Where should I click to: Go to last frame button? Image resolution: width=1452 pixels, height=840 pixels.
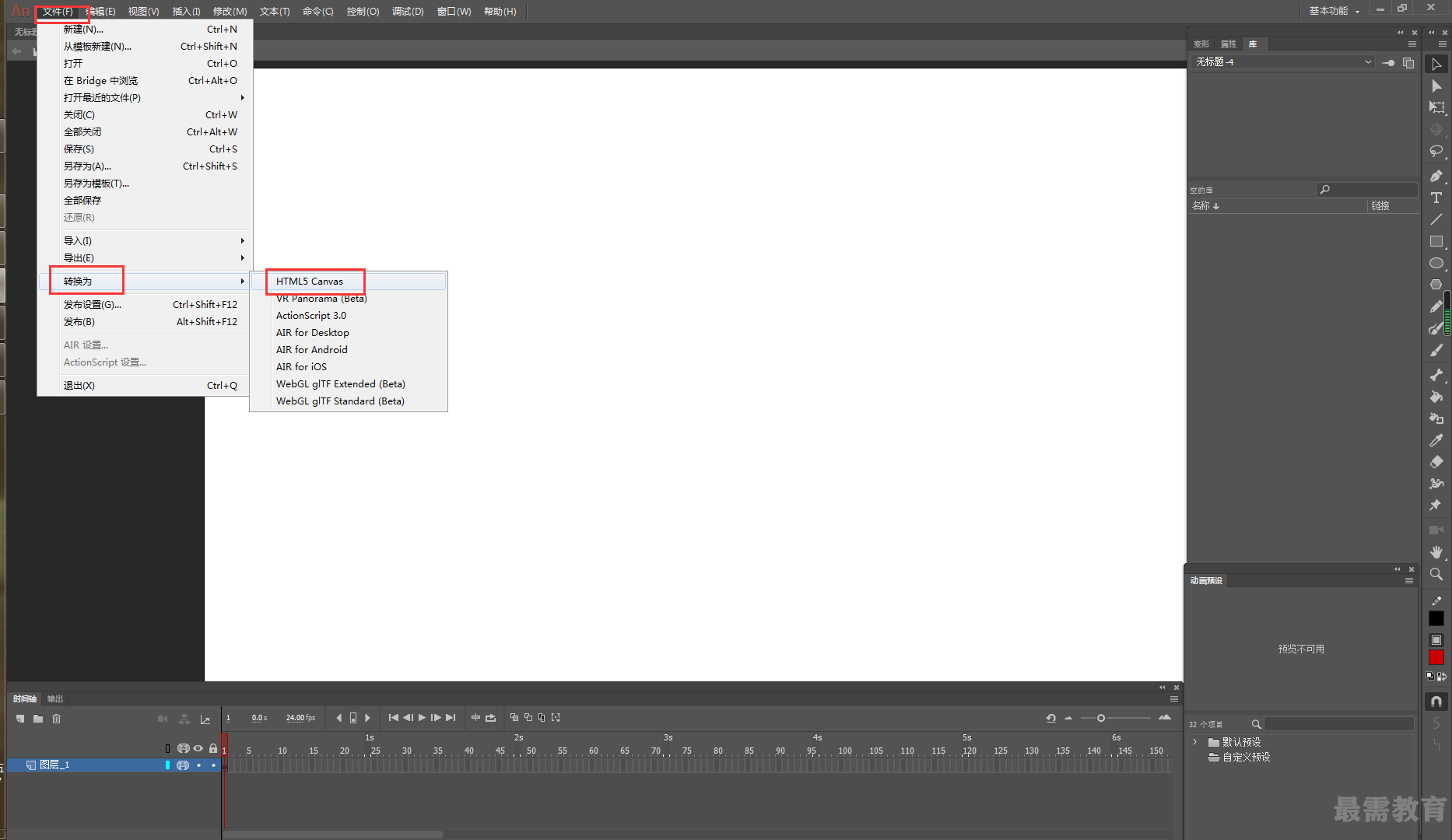(x=451, y=717)
